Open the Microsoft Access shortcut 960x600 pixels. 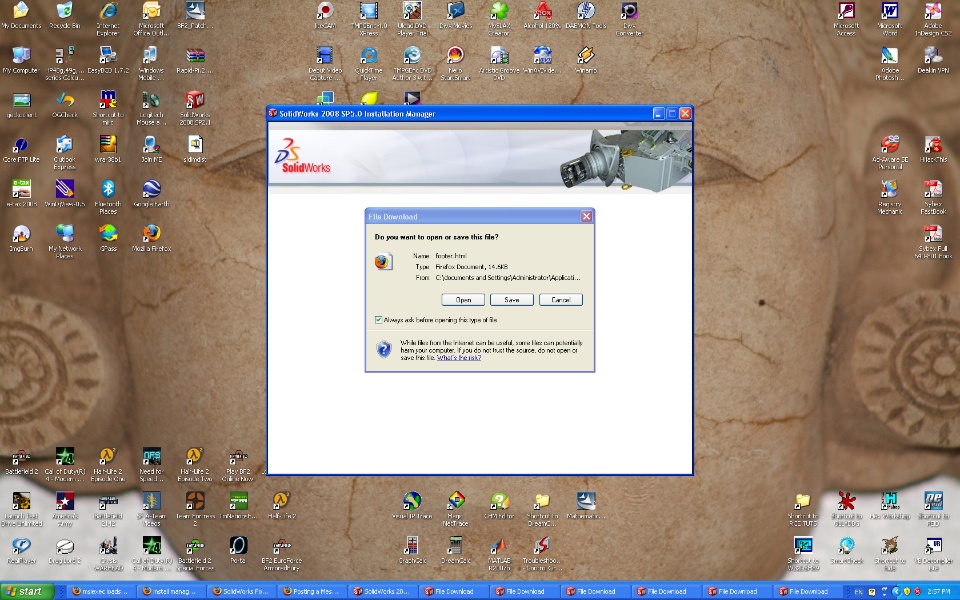point(846,18)
